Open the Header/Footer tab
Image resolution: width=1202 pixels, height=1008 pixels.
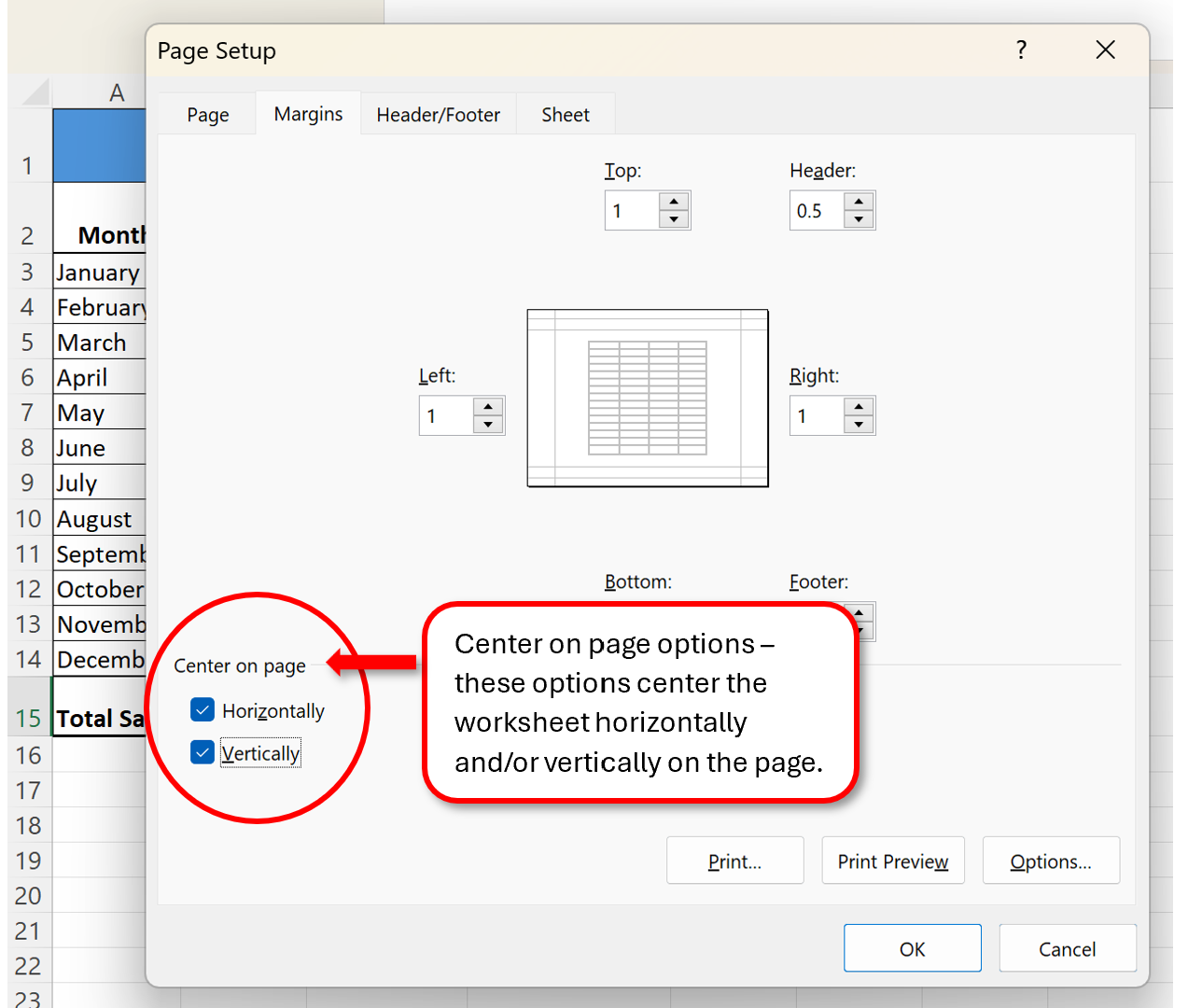tap(438, 114)
